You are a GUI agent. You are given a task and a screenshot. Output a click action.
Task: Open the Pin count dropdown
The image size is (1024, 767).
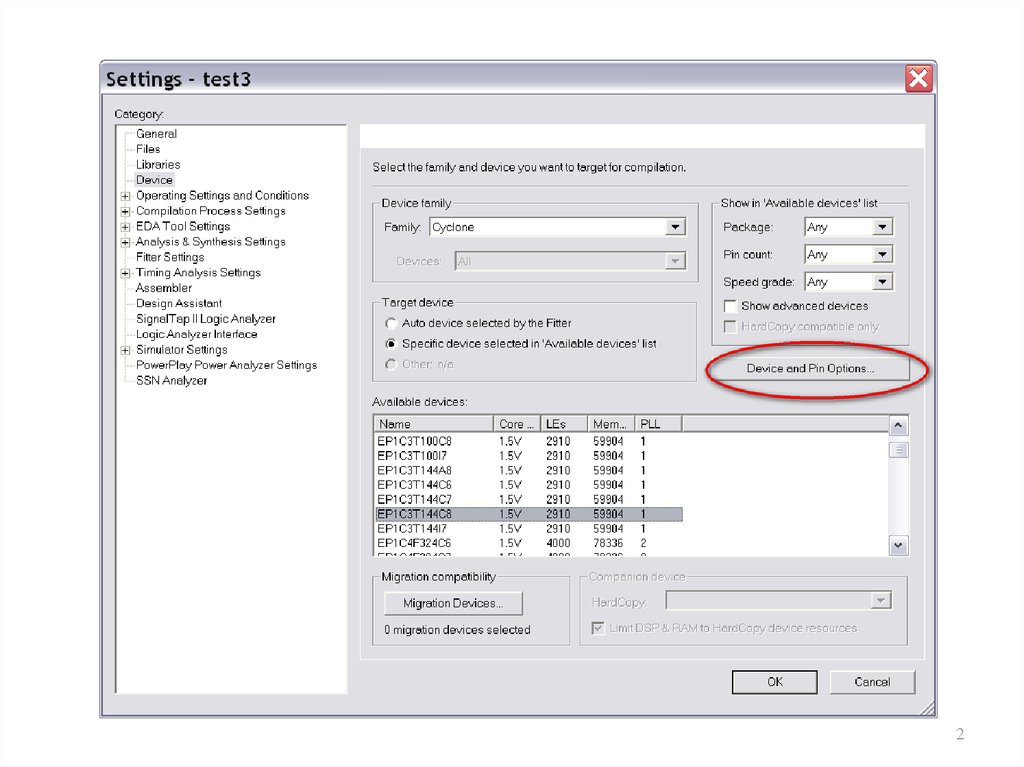pos(881,255)
